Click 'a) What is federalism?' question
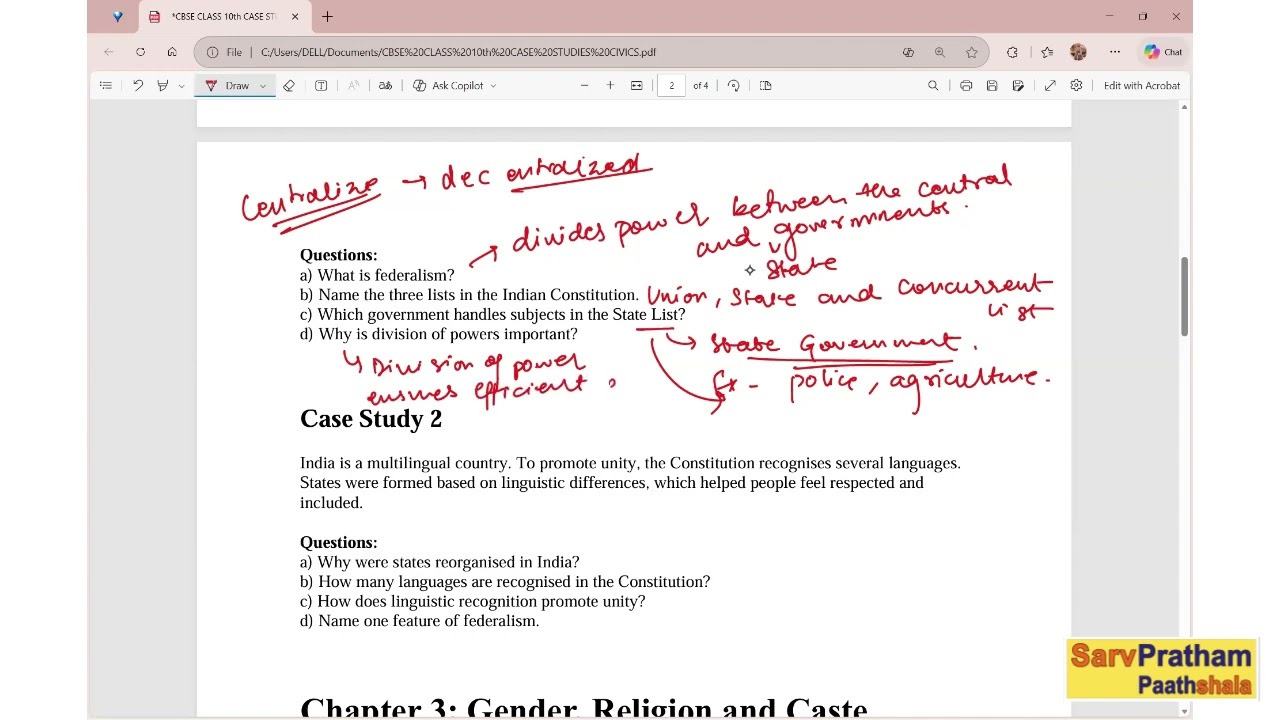 [x=377, y=275]
